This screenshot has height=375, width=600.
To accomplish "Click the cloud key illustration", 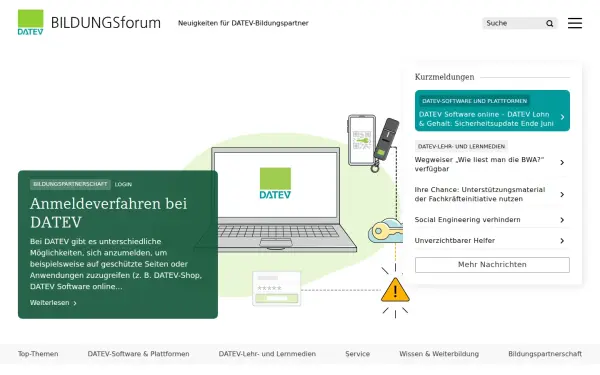I will pyautogui.click(x=385, y=231).
